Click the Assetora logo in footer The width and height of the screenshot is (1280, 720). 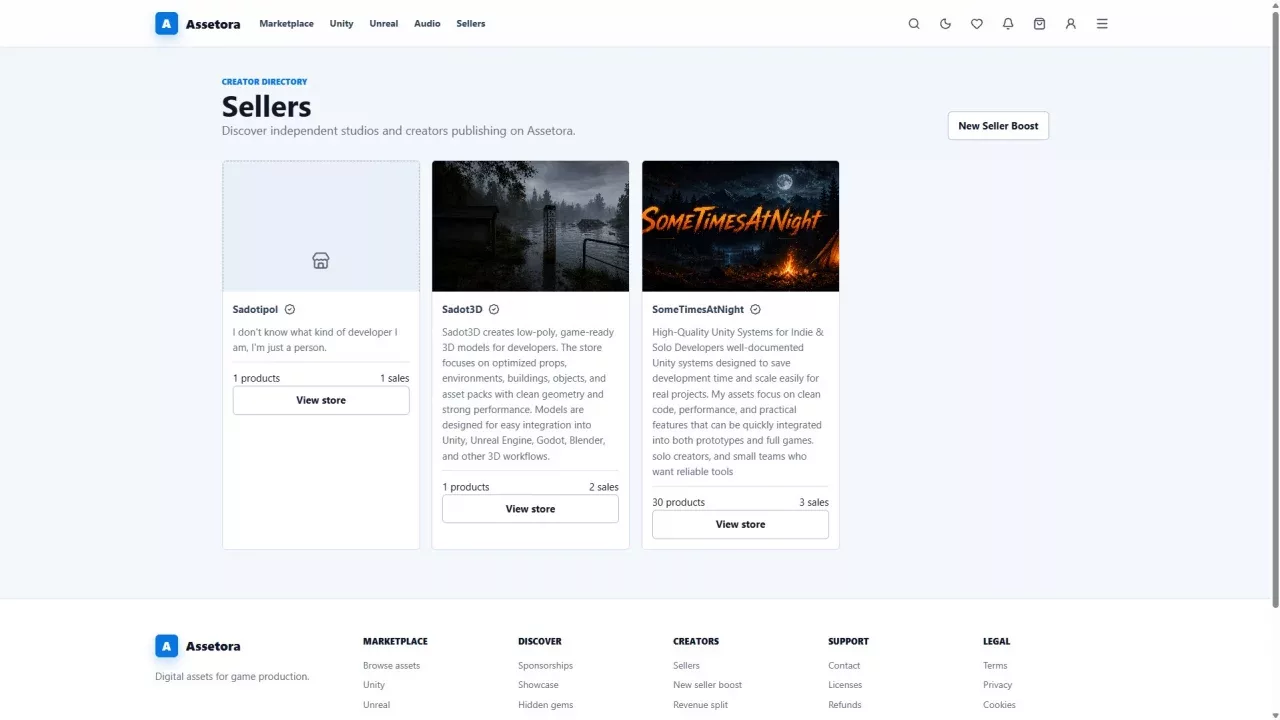point(198,646)
